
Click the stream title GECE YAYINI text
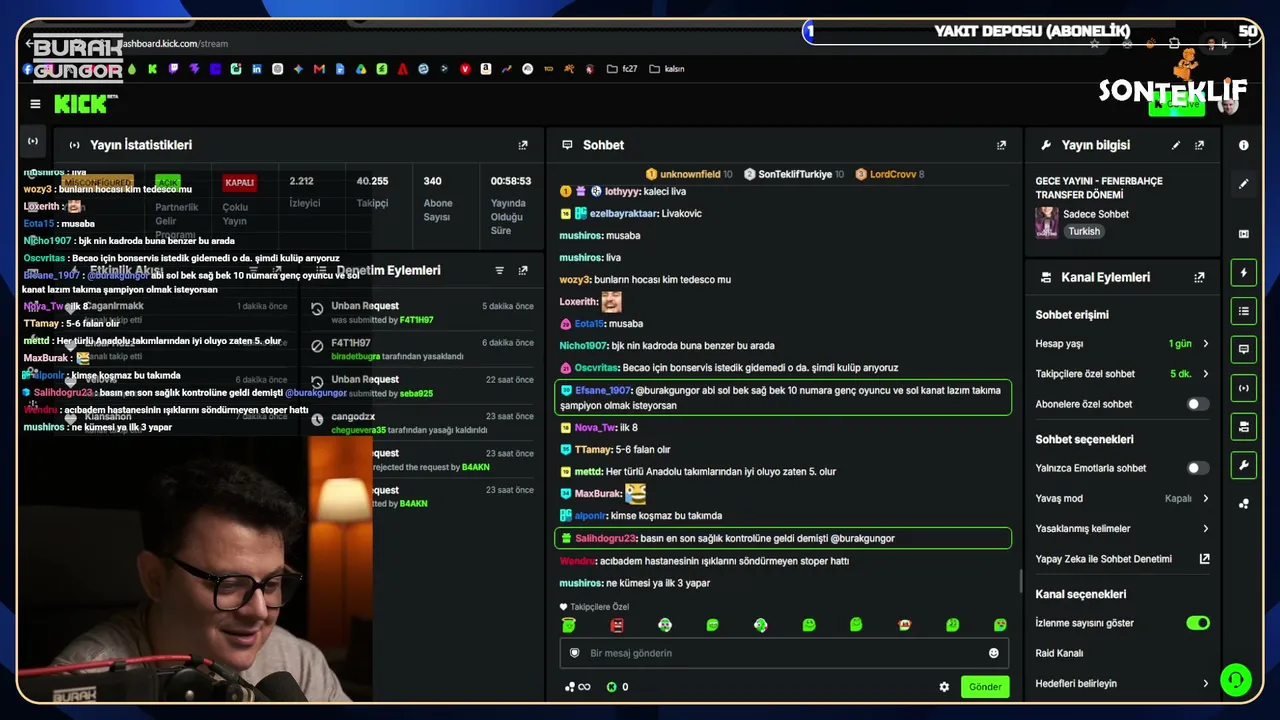tap(1099, 188)
